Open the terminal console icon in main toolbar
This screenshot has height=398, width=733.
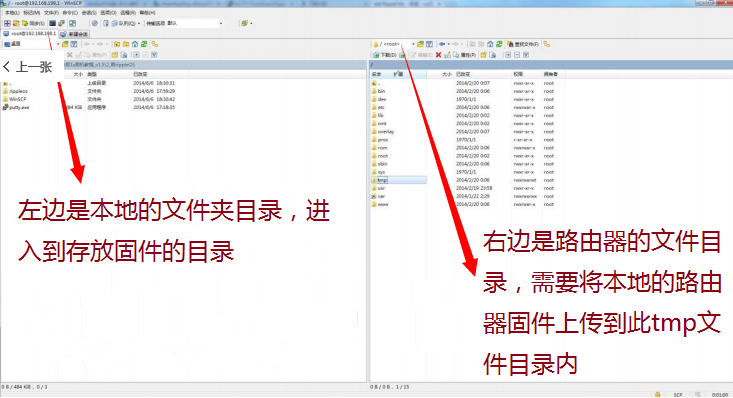[x=52, y=23]
